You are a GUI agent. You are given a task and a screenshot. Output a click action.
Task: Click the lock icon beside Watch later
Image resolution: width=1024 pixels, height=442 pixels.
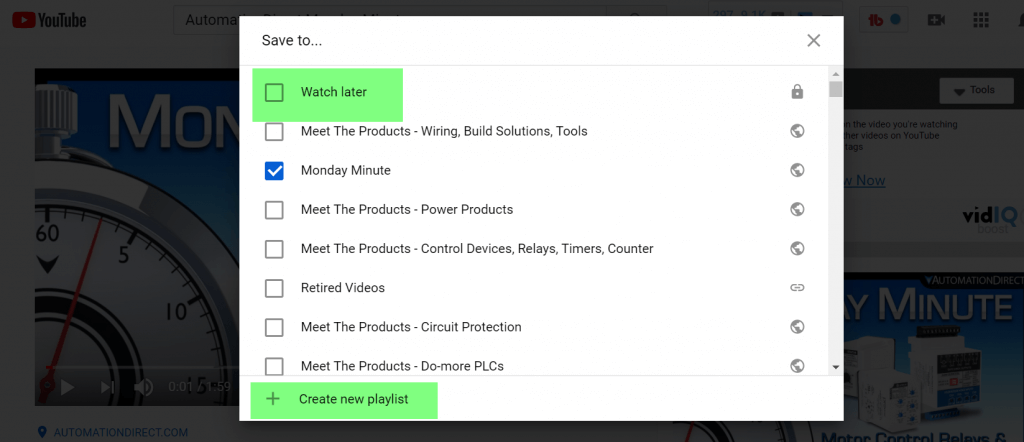tap(797, 92)
